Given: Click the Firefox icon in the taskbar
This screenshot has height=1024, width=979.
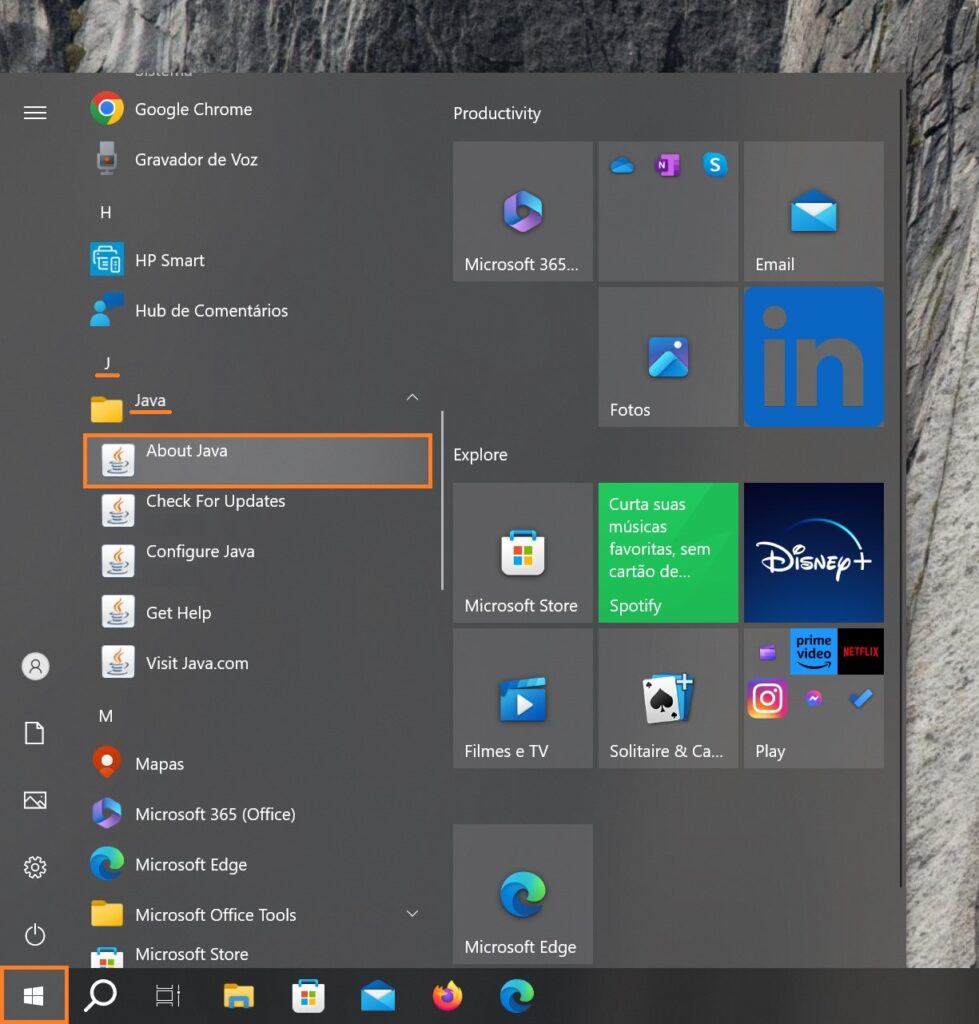Looking at the screenshot, I should coord(447,996).
